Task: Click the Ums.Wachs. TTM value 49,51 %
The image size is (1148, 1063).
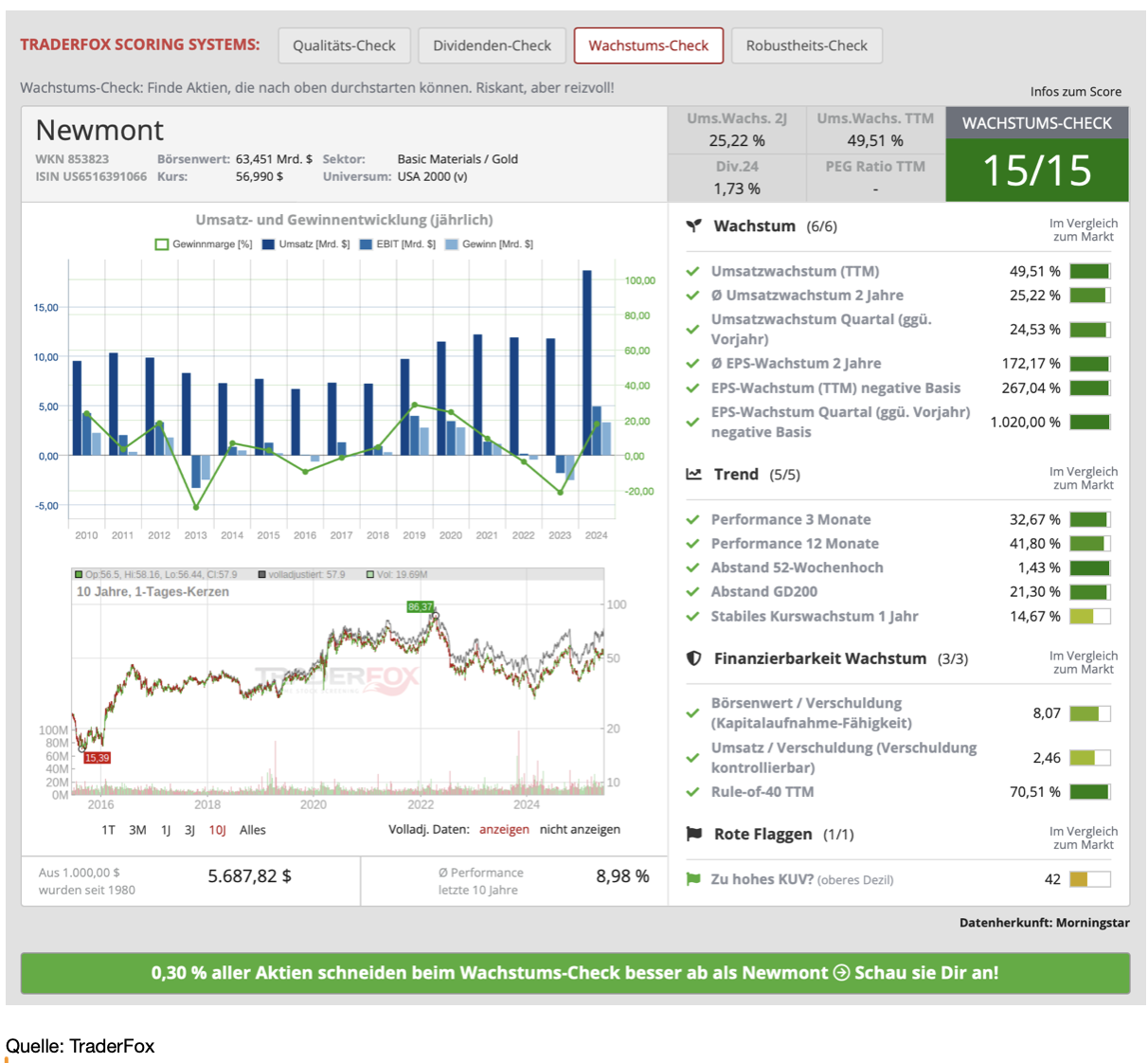Action: coord(875,140)
